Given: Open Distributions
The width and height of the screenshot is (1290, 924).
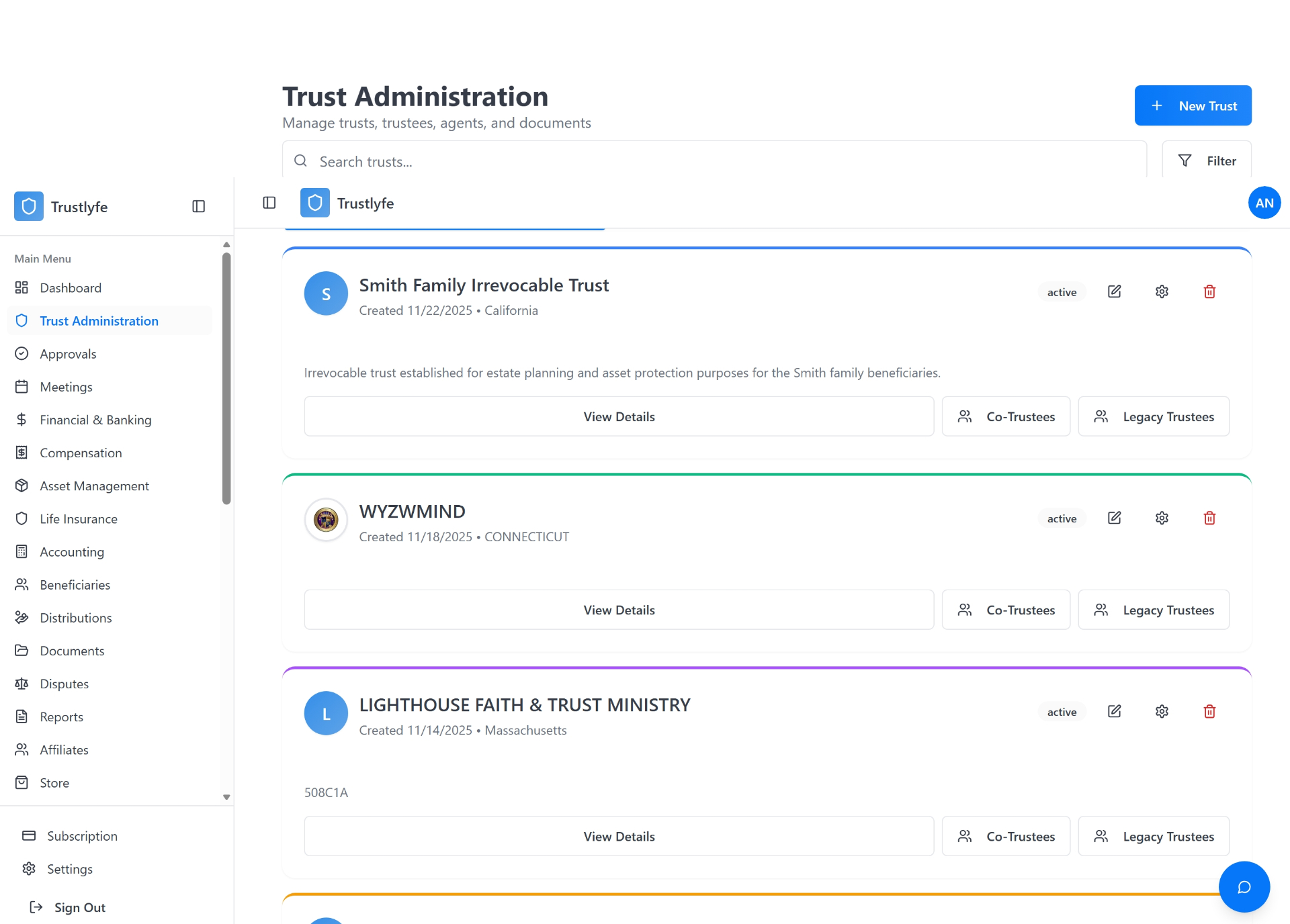Looking at the screenshot, I should [x=110, y=617].
